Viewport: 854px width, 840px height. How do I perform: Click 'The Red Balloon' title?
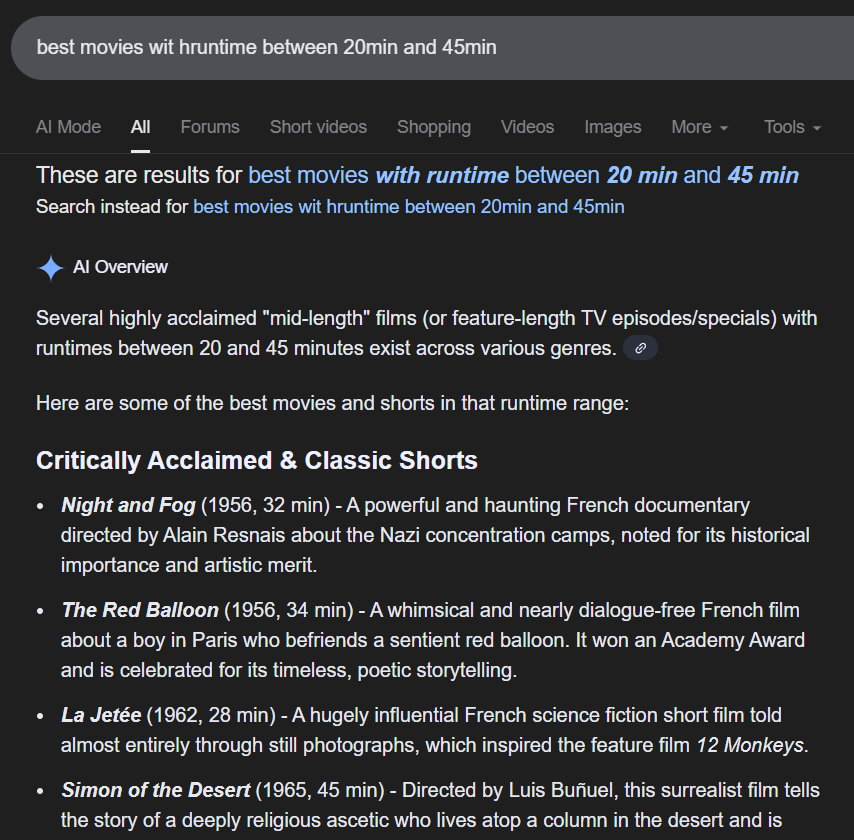(140, 610)
